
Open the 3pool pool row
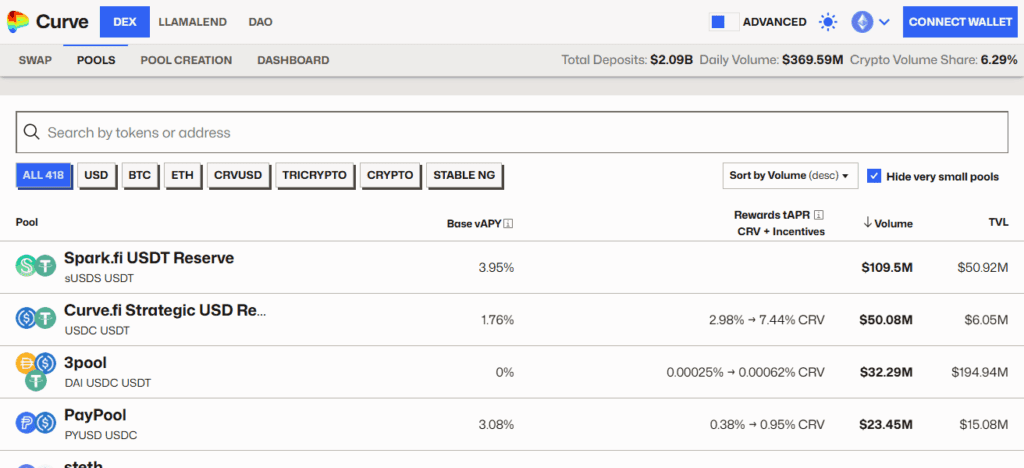click(512, 372)
